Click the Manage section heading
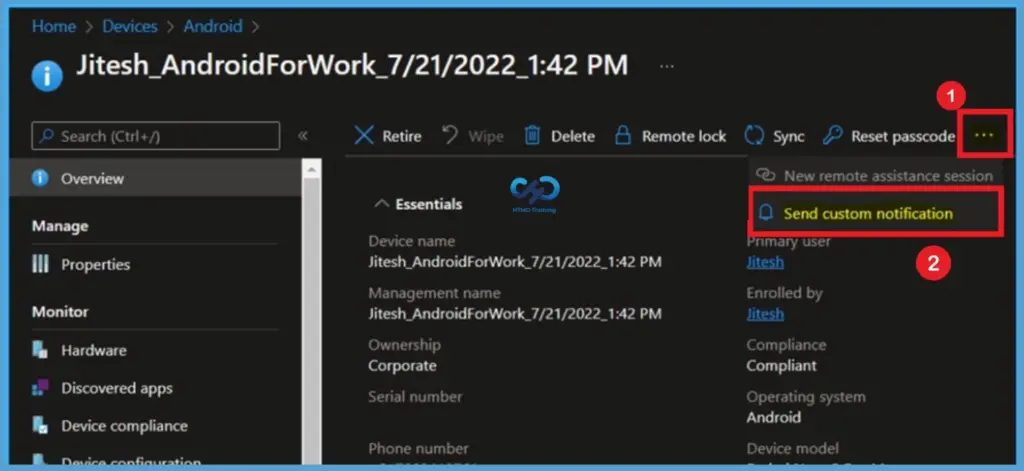Screen dimensions: 1024x471 tap(60, 226)
